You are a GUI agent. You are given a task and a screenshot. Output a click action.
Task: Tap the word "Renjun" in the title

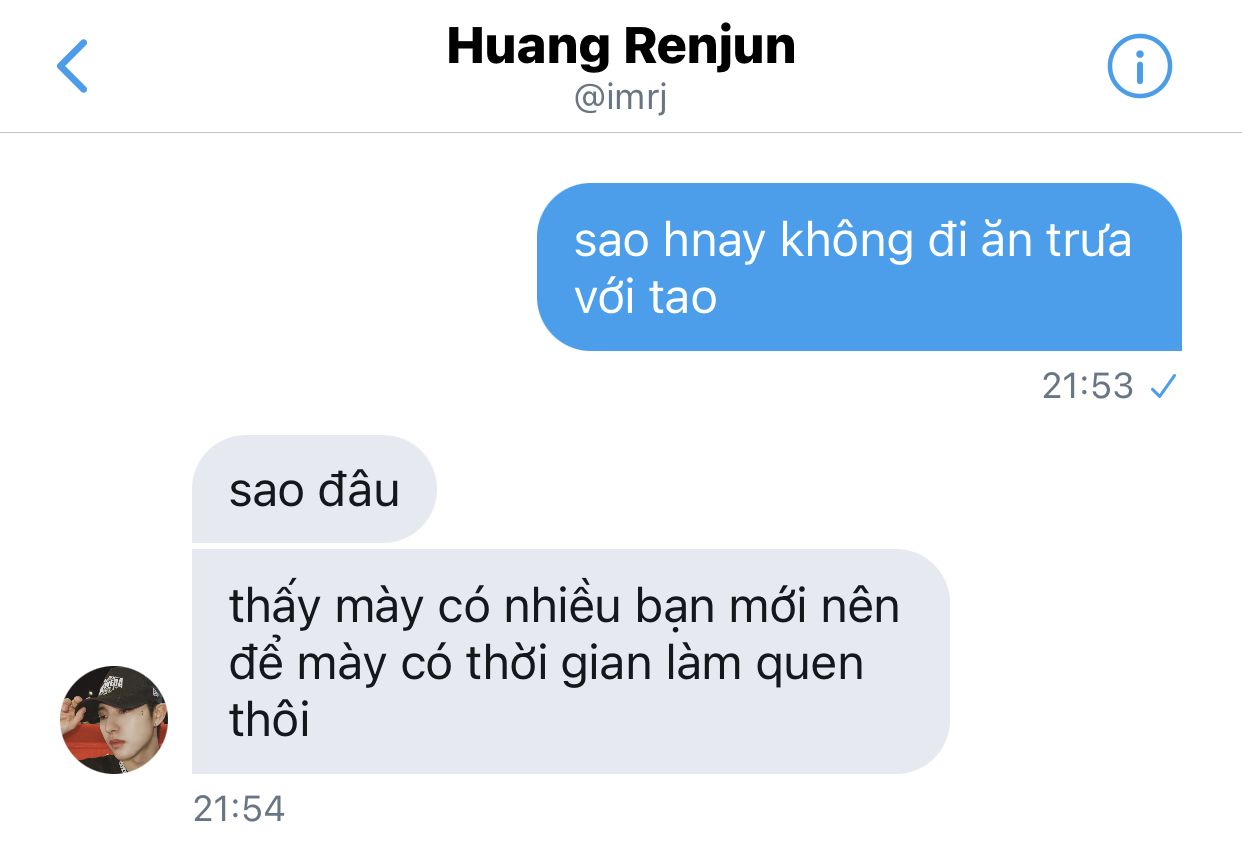tap(705, 47)
